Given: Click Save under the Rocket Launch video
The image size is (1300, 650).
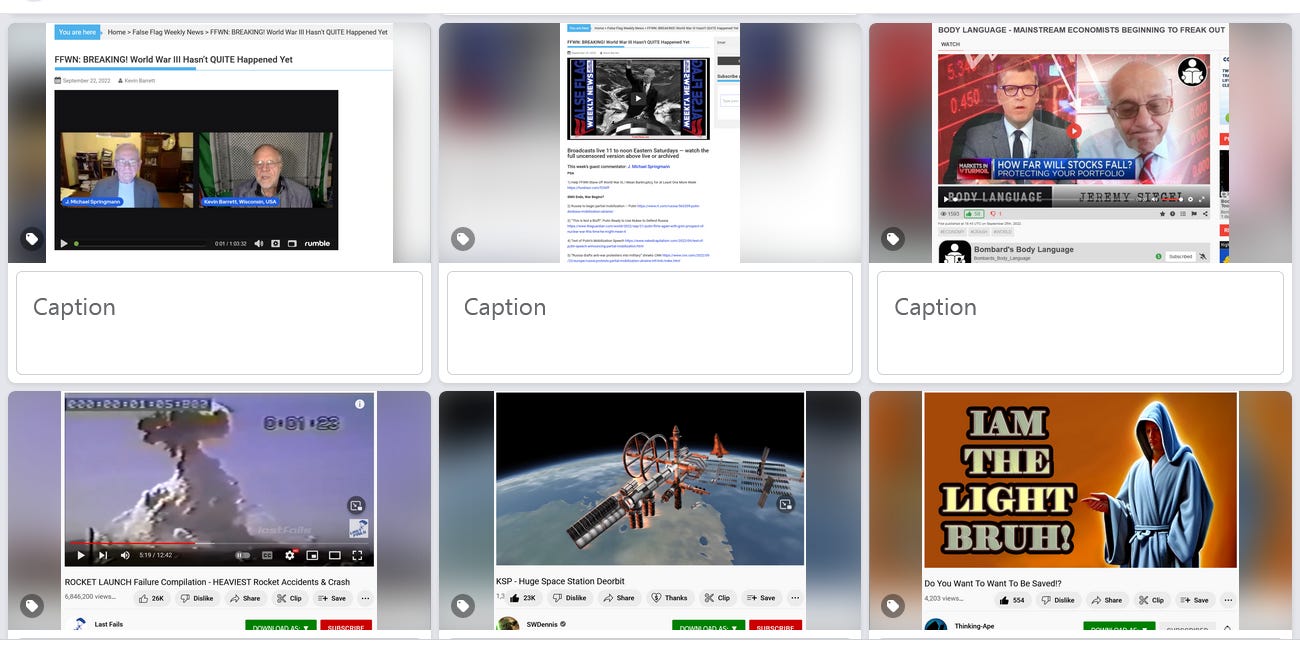Looking at the screenshot, I should pos(332,598).
